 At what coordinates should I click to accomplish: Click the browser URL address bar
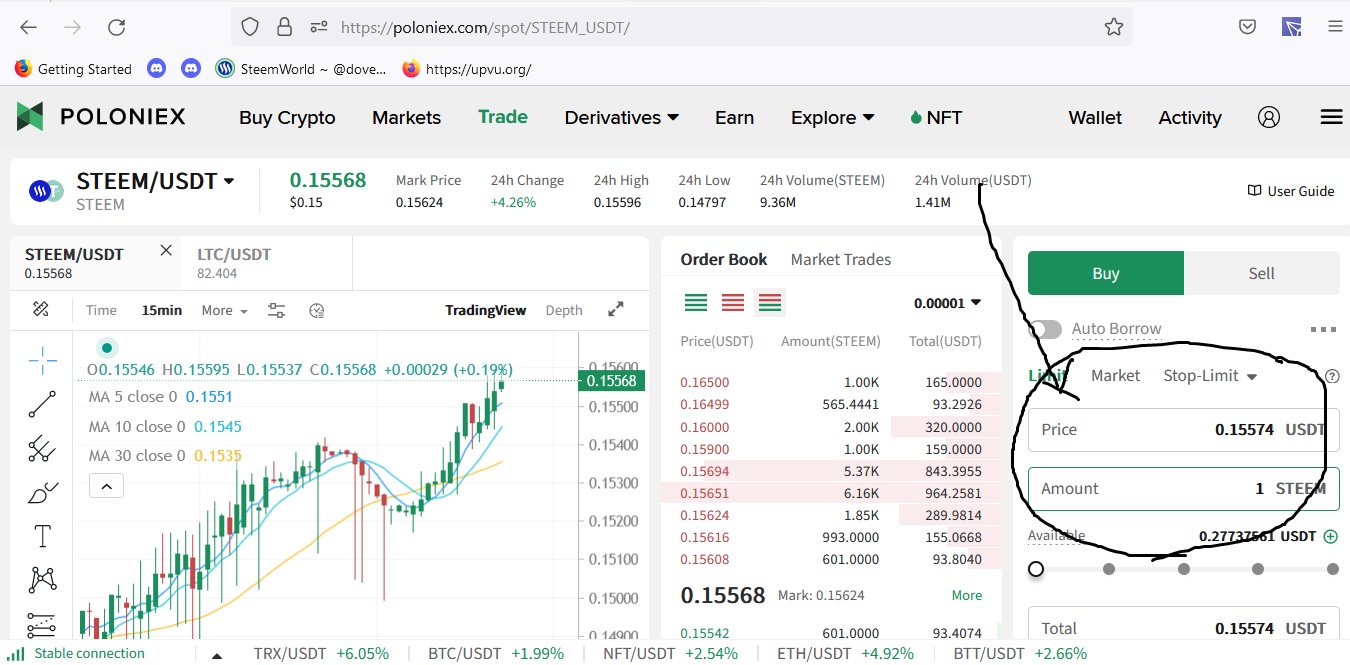coord(682,27)
